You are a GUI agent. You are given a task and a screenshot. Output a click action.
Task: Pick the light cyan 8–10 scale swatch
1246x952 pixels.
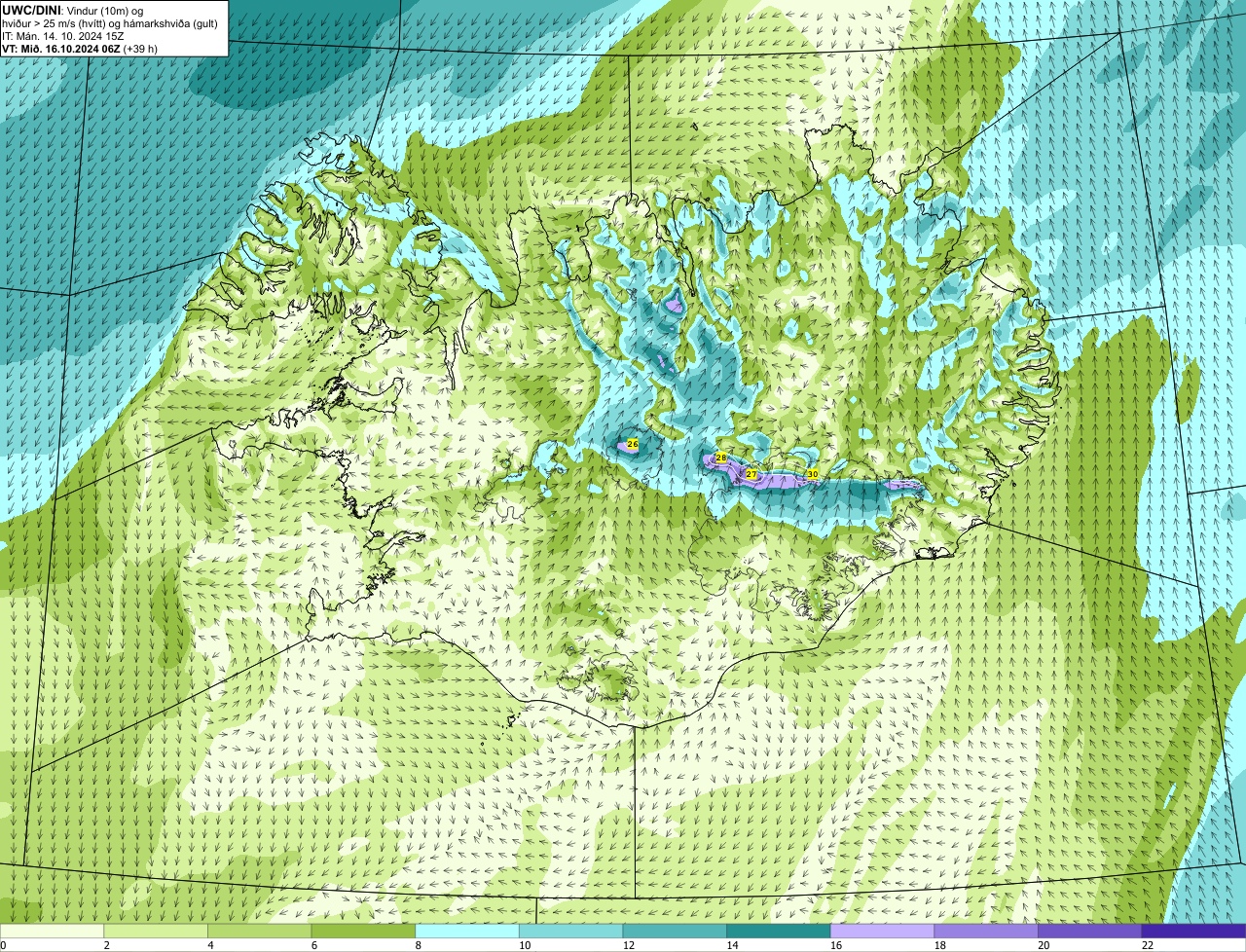[467, 931]
